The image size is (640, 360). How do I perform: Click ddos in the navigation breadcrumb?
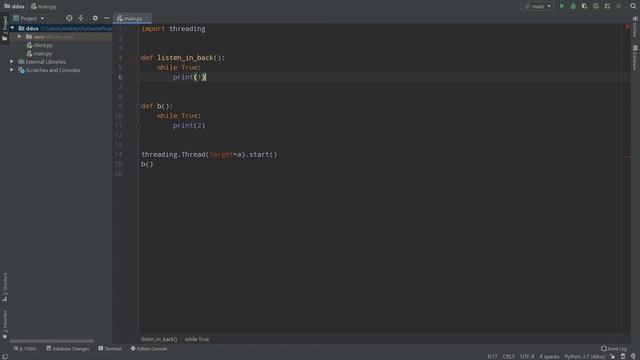tap(14, 6)
